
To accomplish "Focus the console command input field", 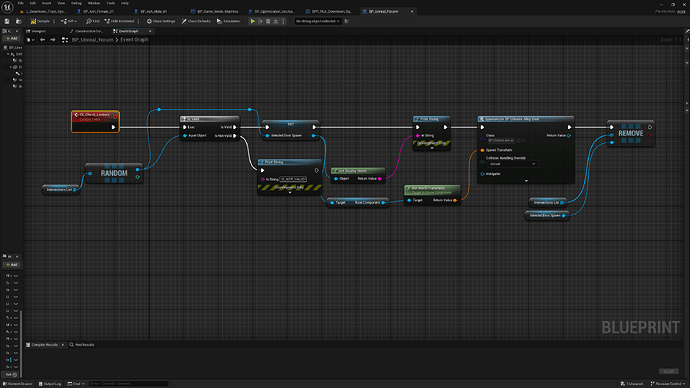I will tap(128, 384).
